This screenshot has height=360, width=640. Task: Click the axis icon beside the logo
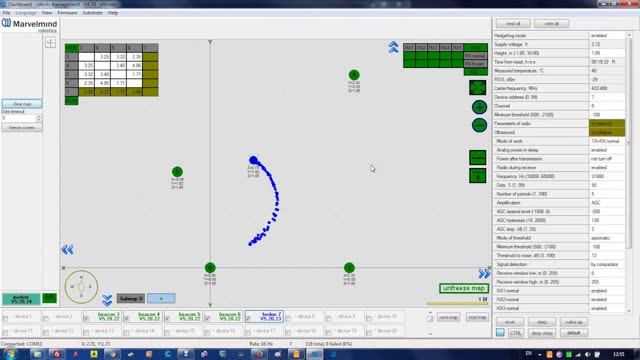tap(51, 42)
